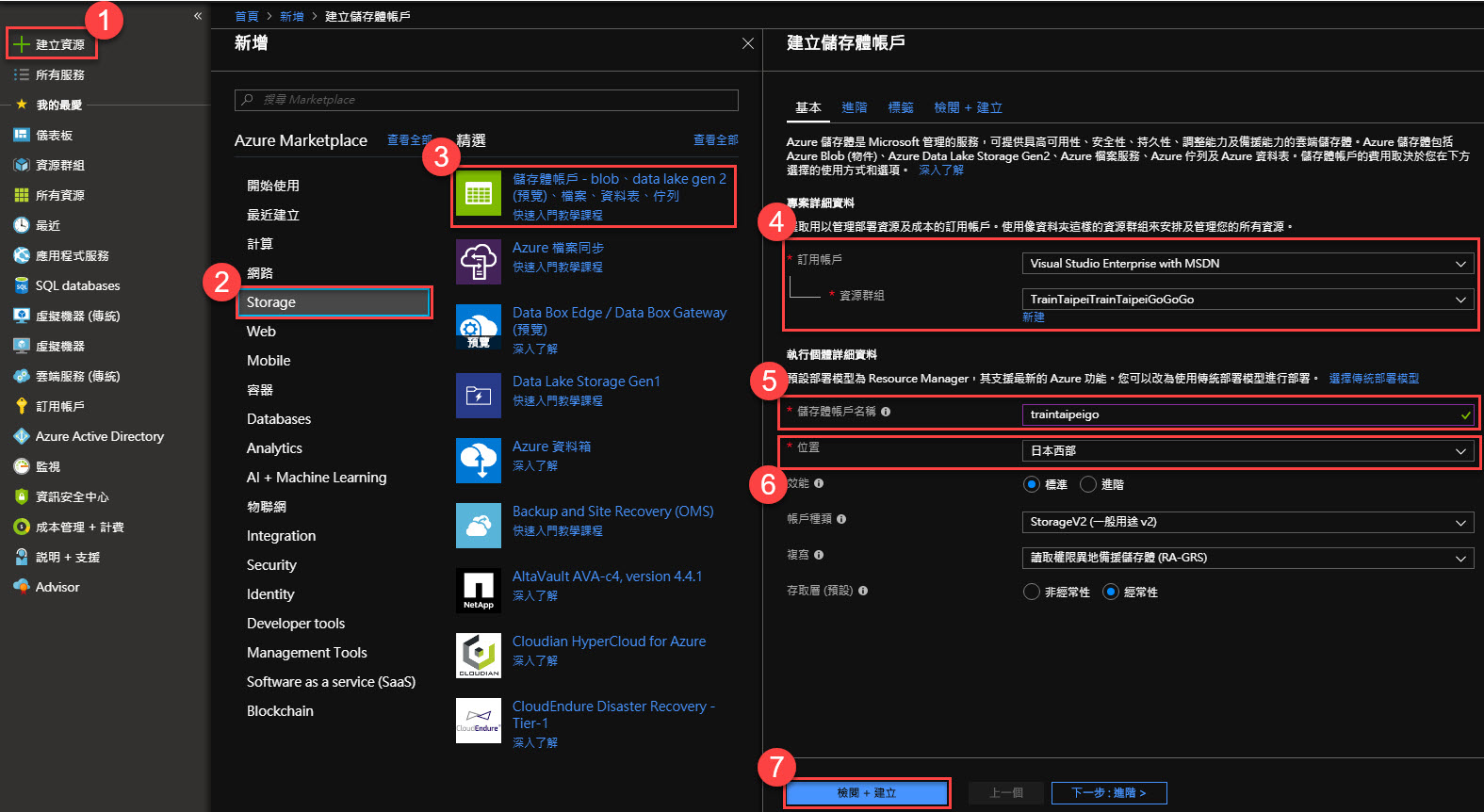Click the green plus Create resource icon
1484x812 pixels.
[x=22, y=44]
